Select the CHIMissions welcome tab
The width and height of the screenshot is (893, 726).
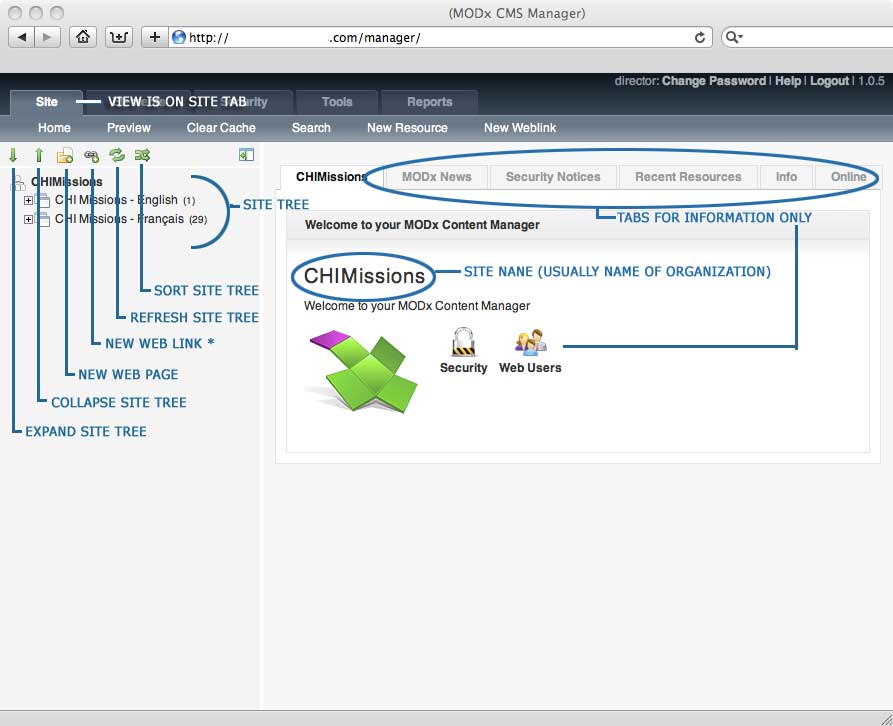tap(331, 177)
